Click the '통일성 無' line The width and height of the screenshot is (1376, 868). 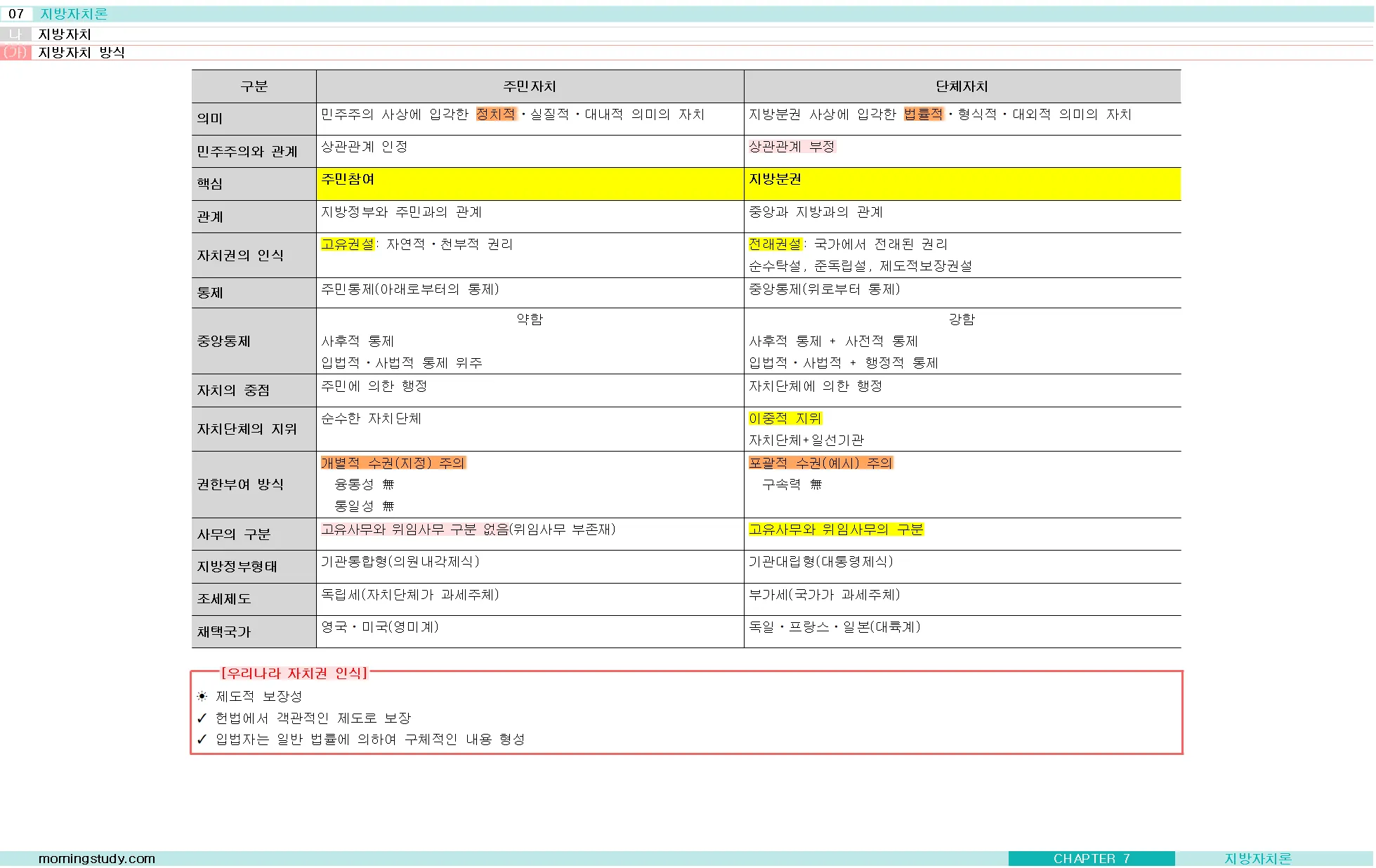pos(365,506)
